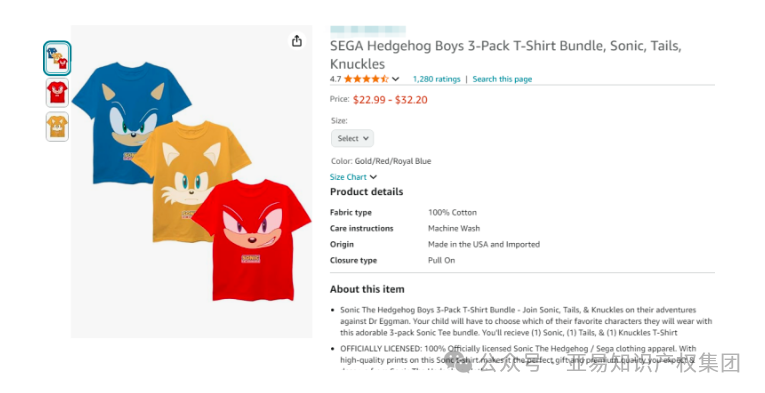Click the star rating icons
765x393 pixels.
366,79
